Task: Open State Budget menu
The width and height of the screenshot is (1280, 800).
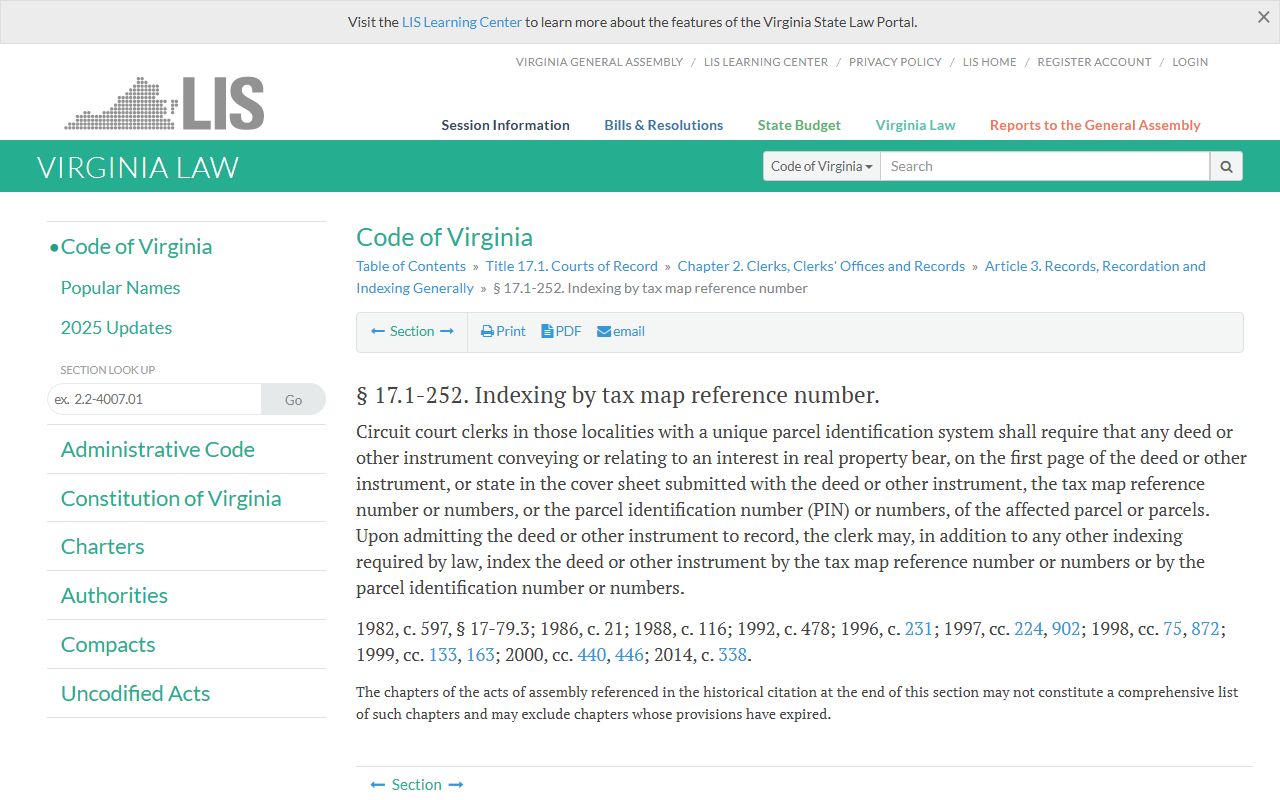Action: click(799, 125)
